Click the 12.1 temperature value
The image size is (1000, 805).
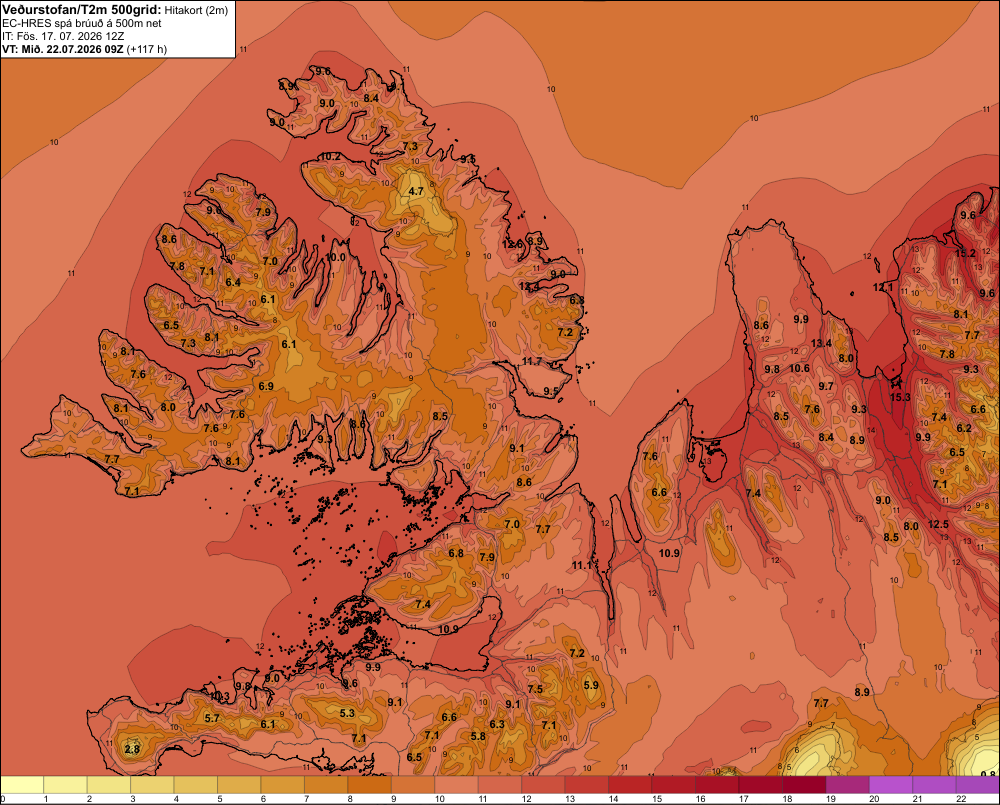coord(883,287)
